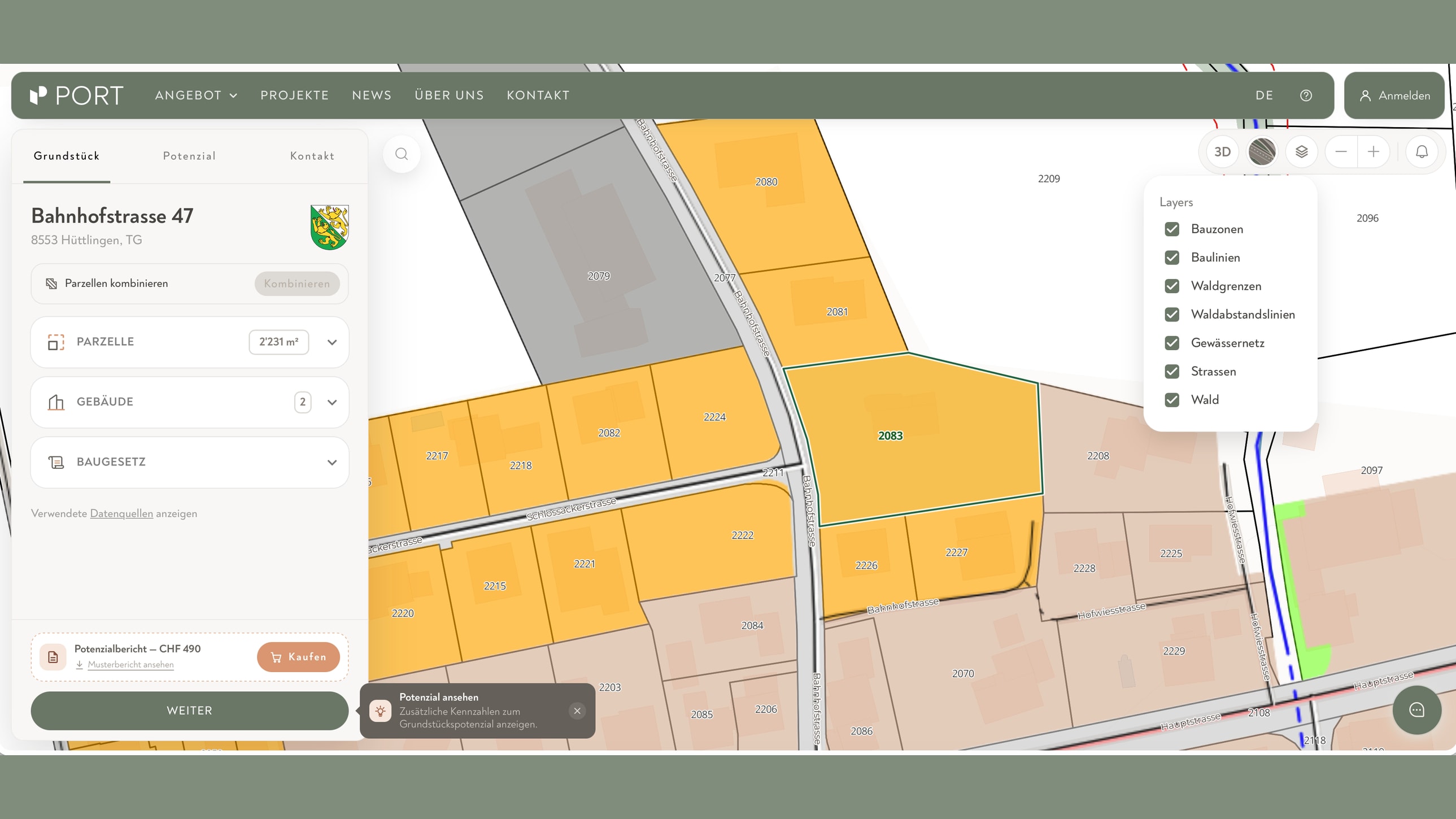Uncheck the Waldgrenzen layer
Image resolution: width=1456 pixels, height=819 pixels.
(1172, 286)
